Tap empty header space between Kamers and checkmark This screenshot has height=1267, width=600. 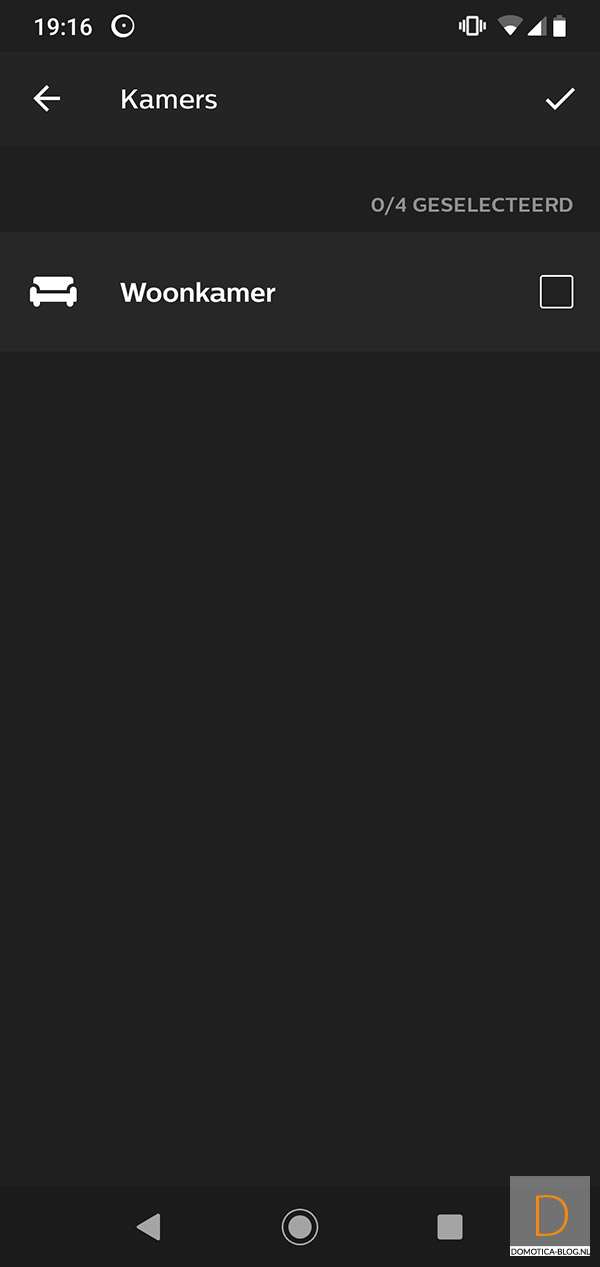pyautogui.click(x=380, y=99)
